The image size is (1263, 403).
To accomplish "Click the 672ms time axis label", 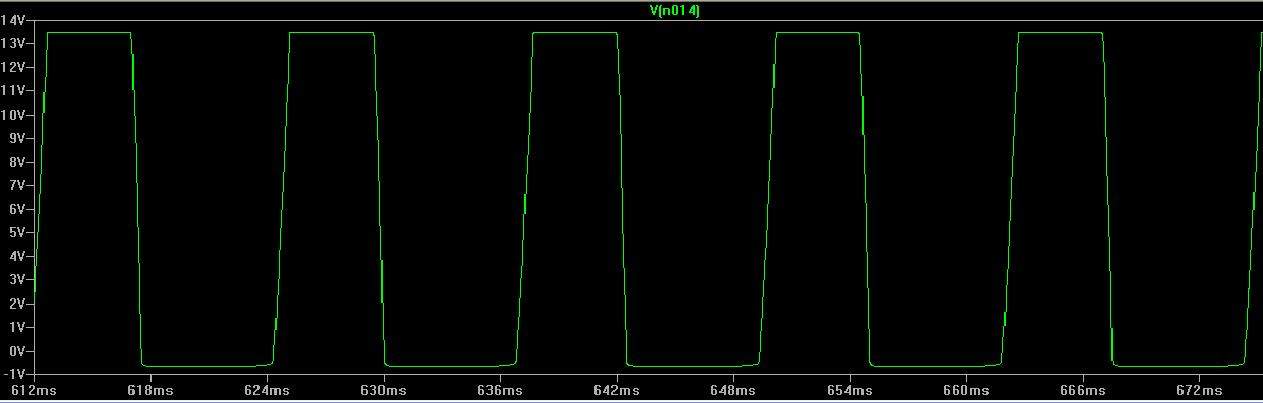I will [x=1201, y=390].
